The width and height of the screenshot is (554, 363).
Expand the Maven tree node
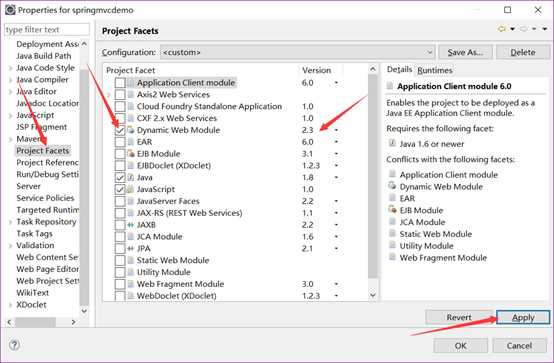[x=11, y=139]
